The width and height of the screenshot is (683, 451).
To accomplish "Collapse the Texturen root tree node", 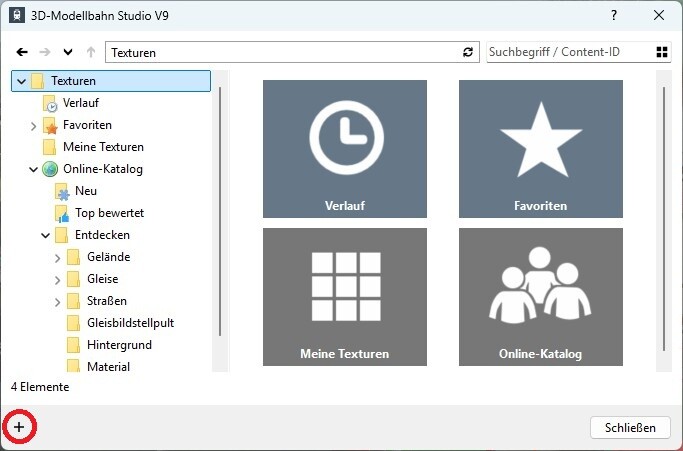I will (21, 81).
